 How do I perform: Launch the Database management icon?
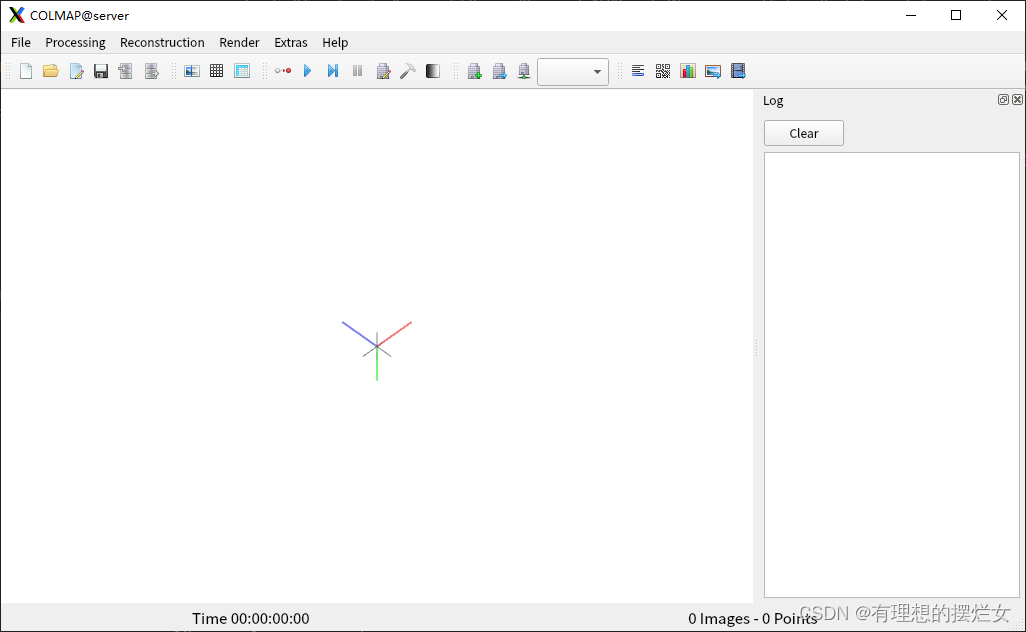click(242, 71)
